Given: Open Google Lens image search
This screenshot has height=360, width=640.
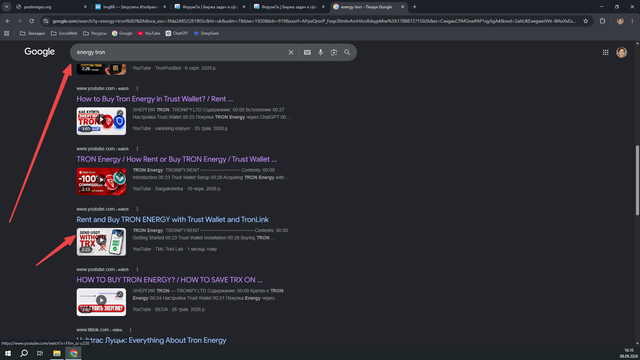Looking at the screenshot, I should click(334, 52).
